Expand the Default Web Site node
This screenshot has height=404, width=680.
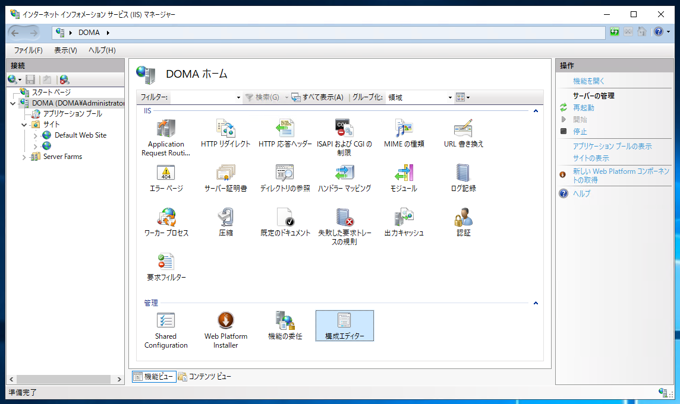(x=35, y=135)
